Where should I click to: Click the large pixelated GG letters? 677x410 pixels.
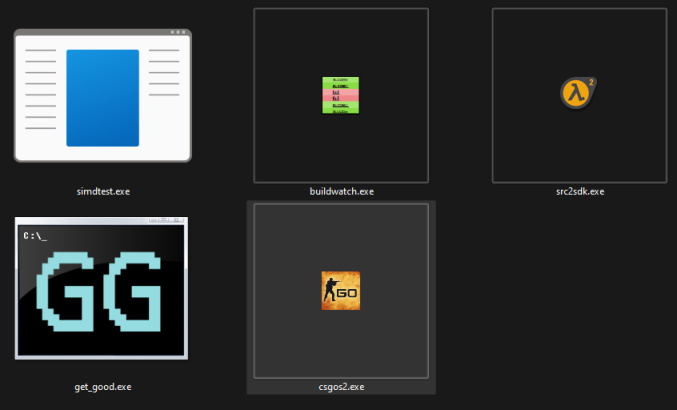tap(102, 295)
